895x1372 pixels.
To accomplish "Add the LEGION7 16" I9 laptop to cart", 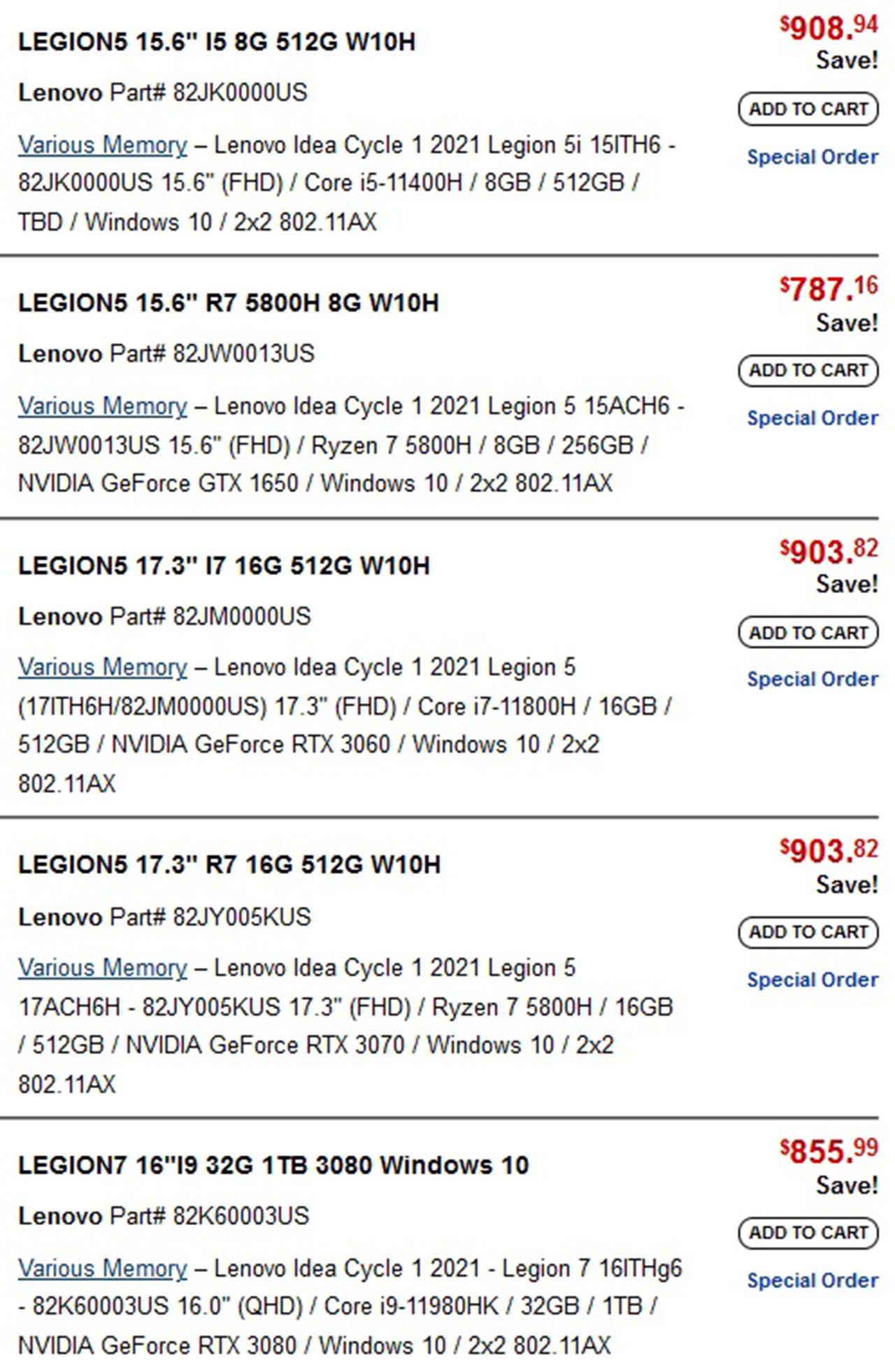I will [x=808, y=1232].
